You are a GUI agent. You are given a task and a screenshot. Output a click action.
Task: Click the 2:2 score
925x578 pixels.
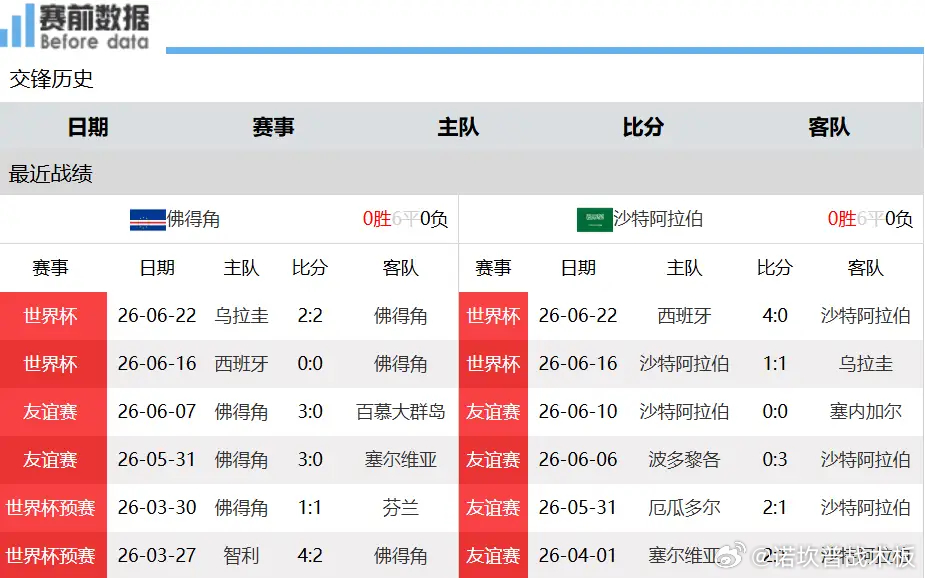[x=310, y=316]
